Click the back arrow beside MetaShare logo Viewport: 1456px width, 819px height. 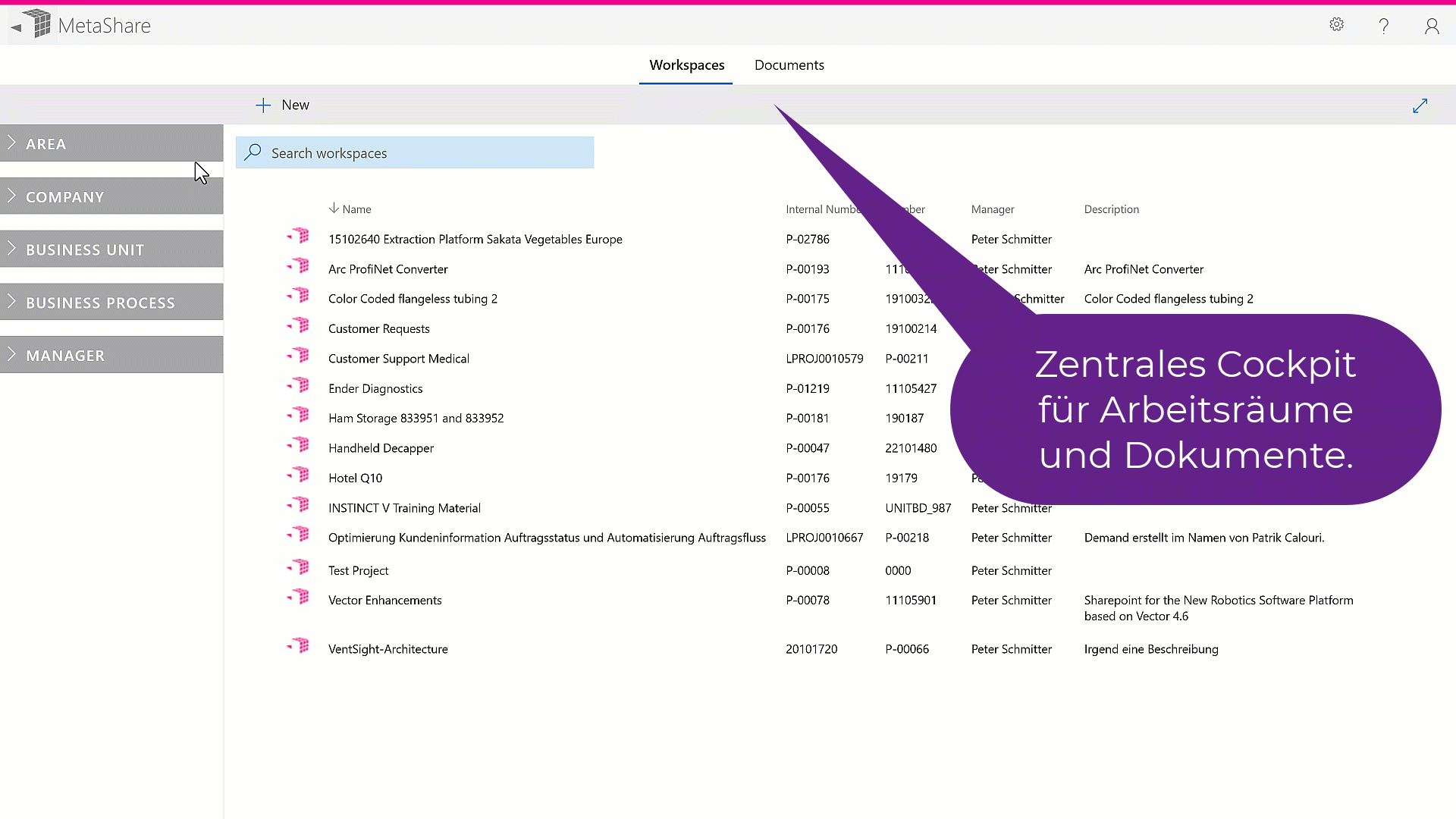(16, 27)
